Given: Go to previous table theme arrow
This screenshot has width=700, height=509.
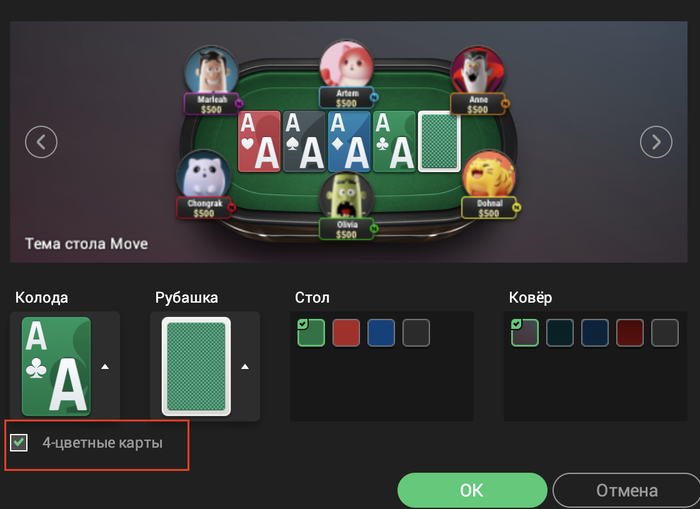Looking at the screenshot, I should point(41,142).
